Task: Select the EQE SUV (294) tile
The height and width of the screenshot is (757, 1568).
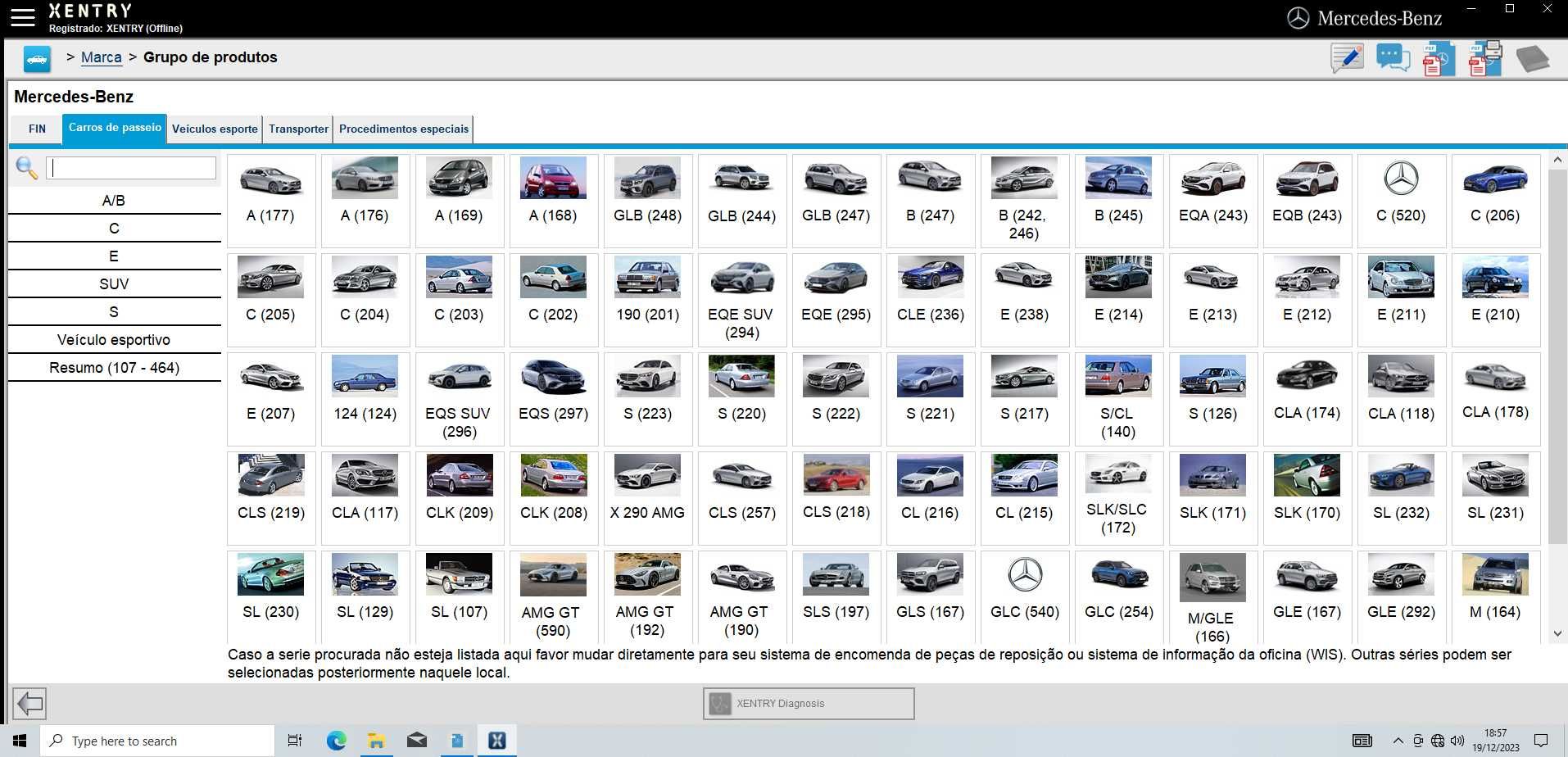Action: tap(741, 300)
